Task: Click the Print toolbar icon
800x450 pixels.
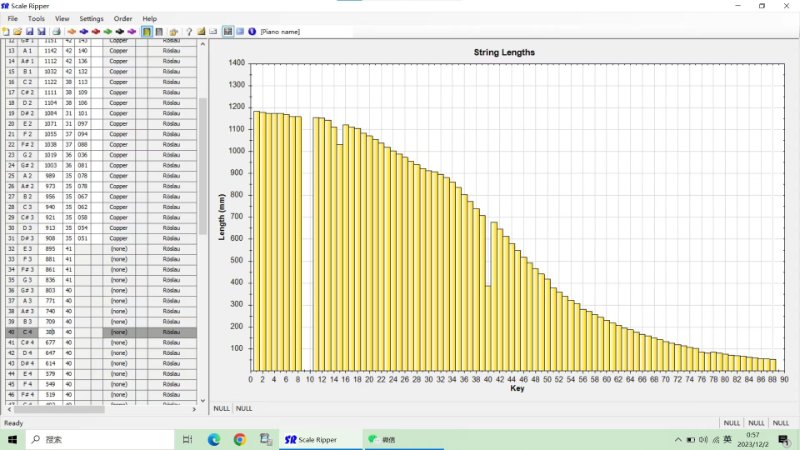Action: [x=55, y=31]
